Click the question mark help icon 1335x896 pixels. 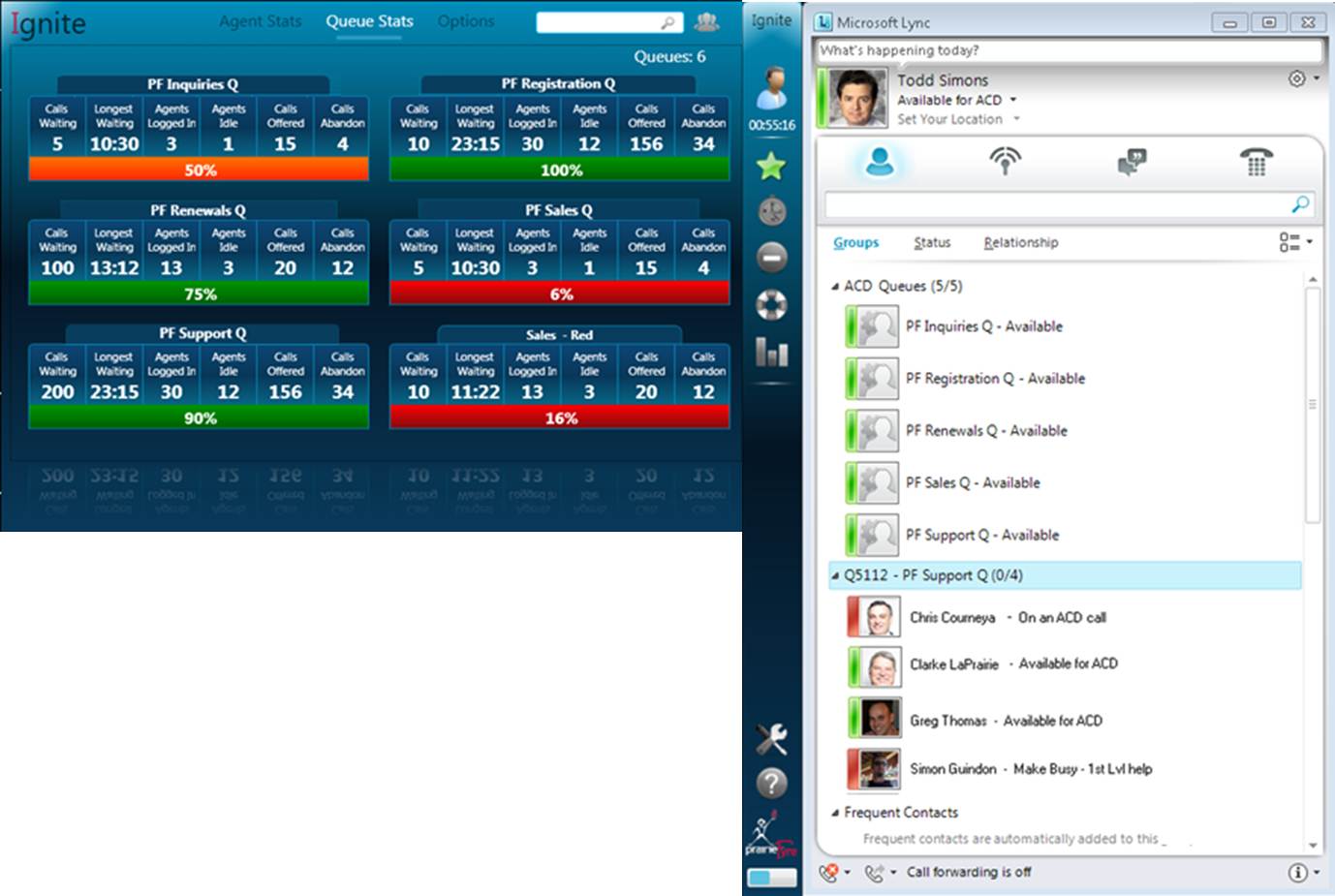pyautogui.click(x=771, y=783)
